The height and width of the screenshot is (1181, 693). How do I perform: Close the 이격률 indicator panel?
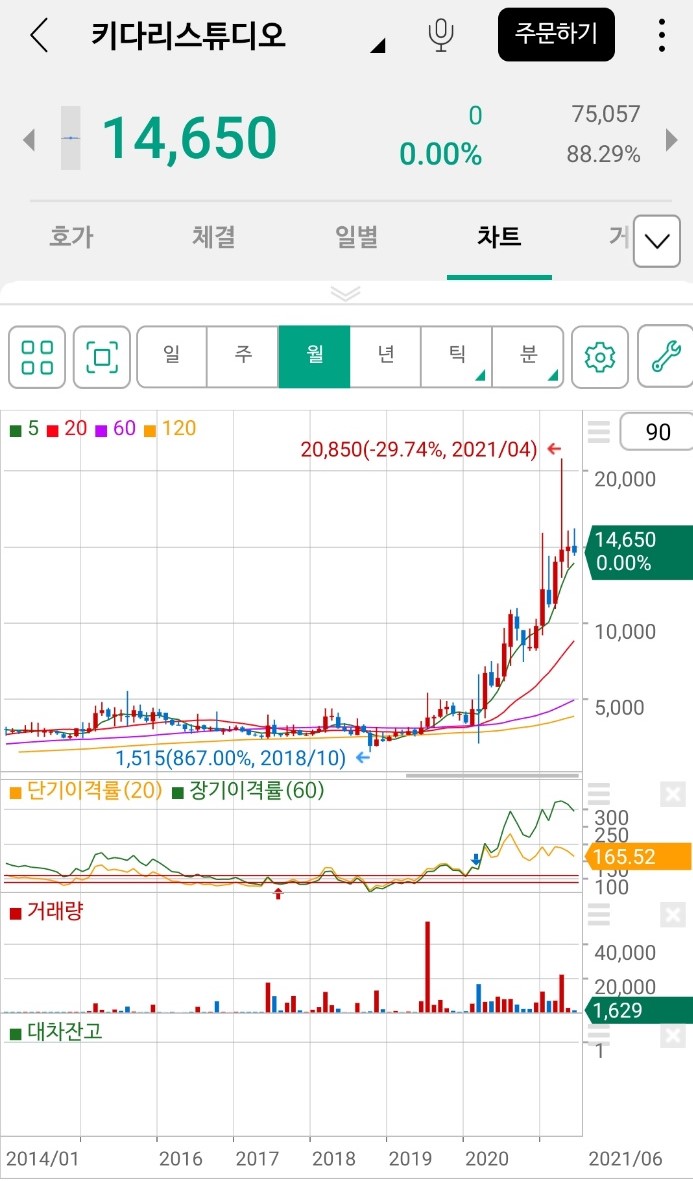click(x=673, y=795)
